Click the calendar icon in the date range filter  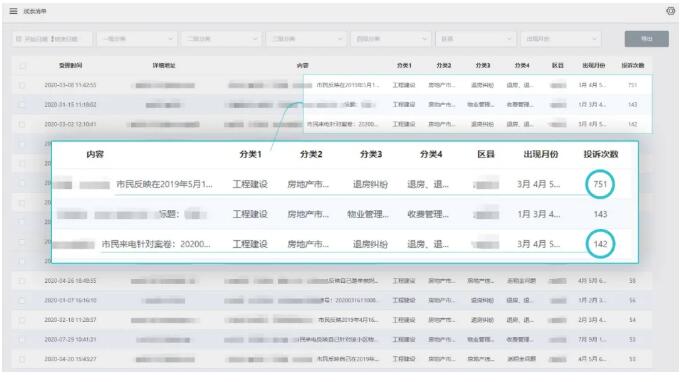[19, 39]
